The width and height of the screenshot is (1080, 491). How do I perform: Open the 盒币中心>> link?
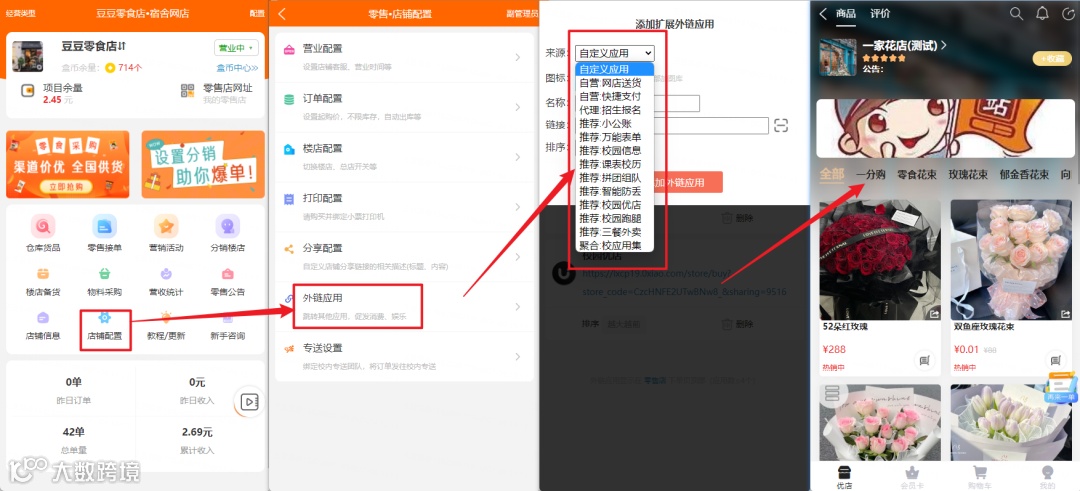(x=237, y=67)
